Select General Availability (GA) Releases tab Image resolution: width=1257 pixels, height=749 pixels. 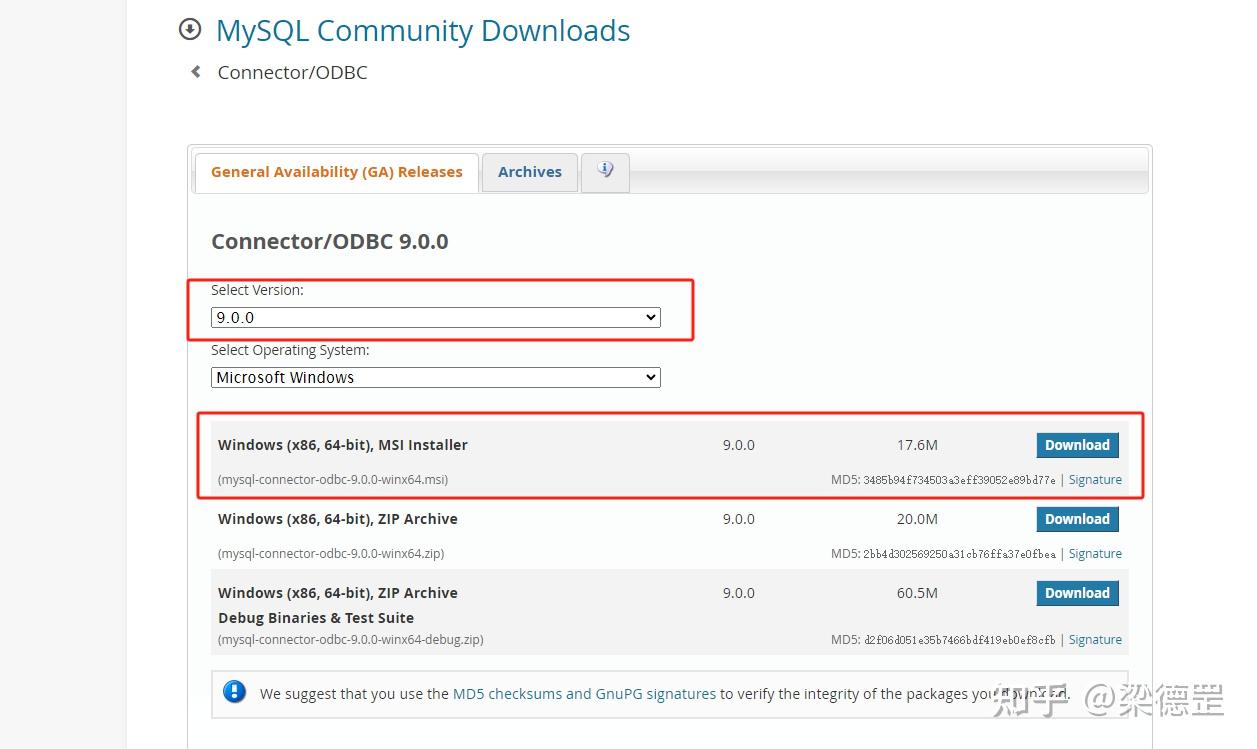point(336,172)
